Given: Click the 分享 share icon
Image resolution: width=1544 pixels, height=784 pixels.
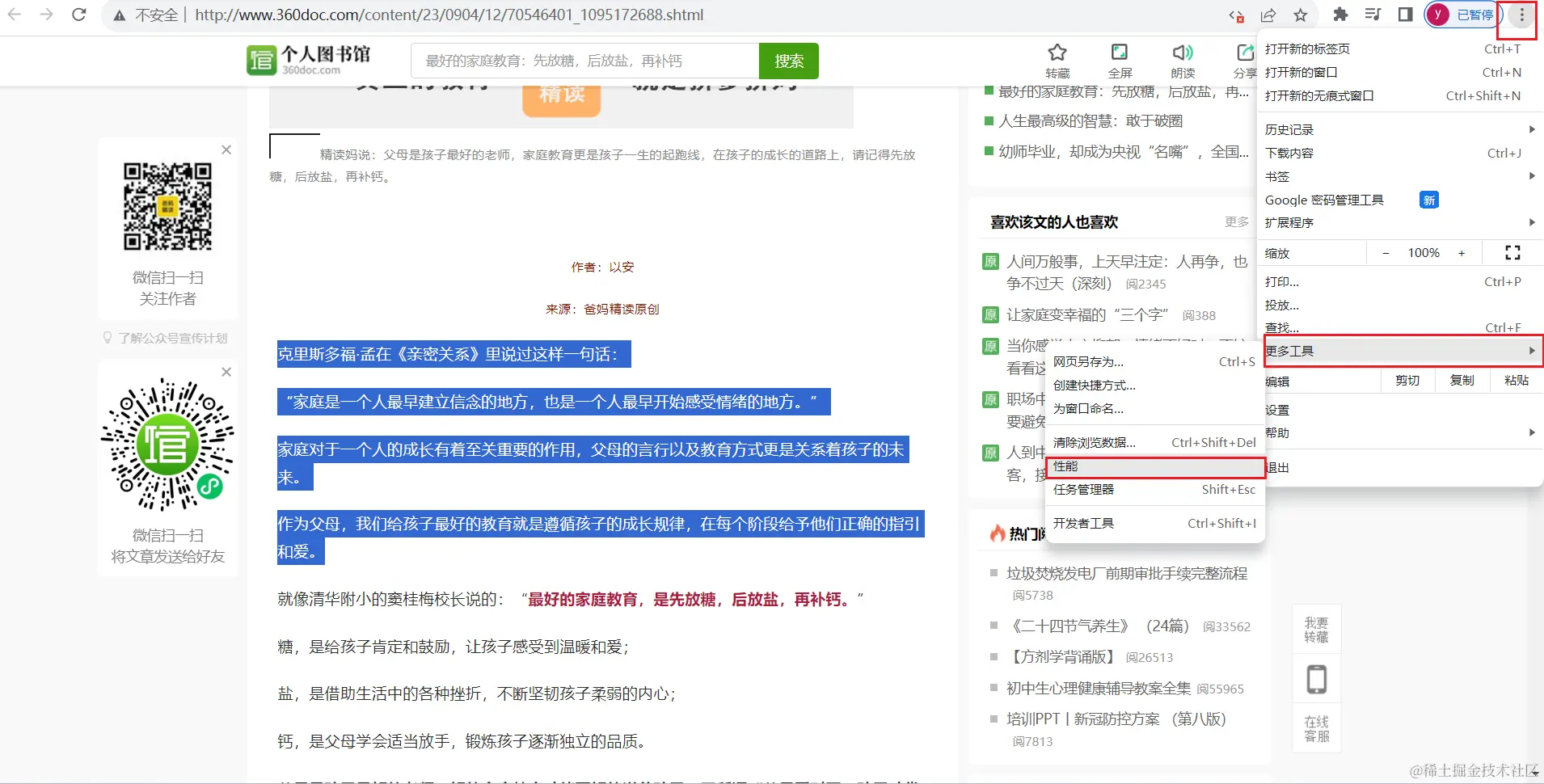Looking at the screenshot, I should [1244, 53].
